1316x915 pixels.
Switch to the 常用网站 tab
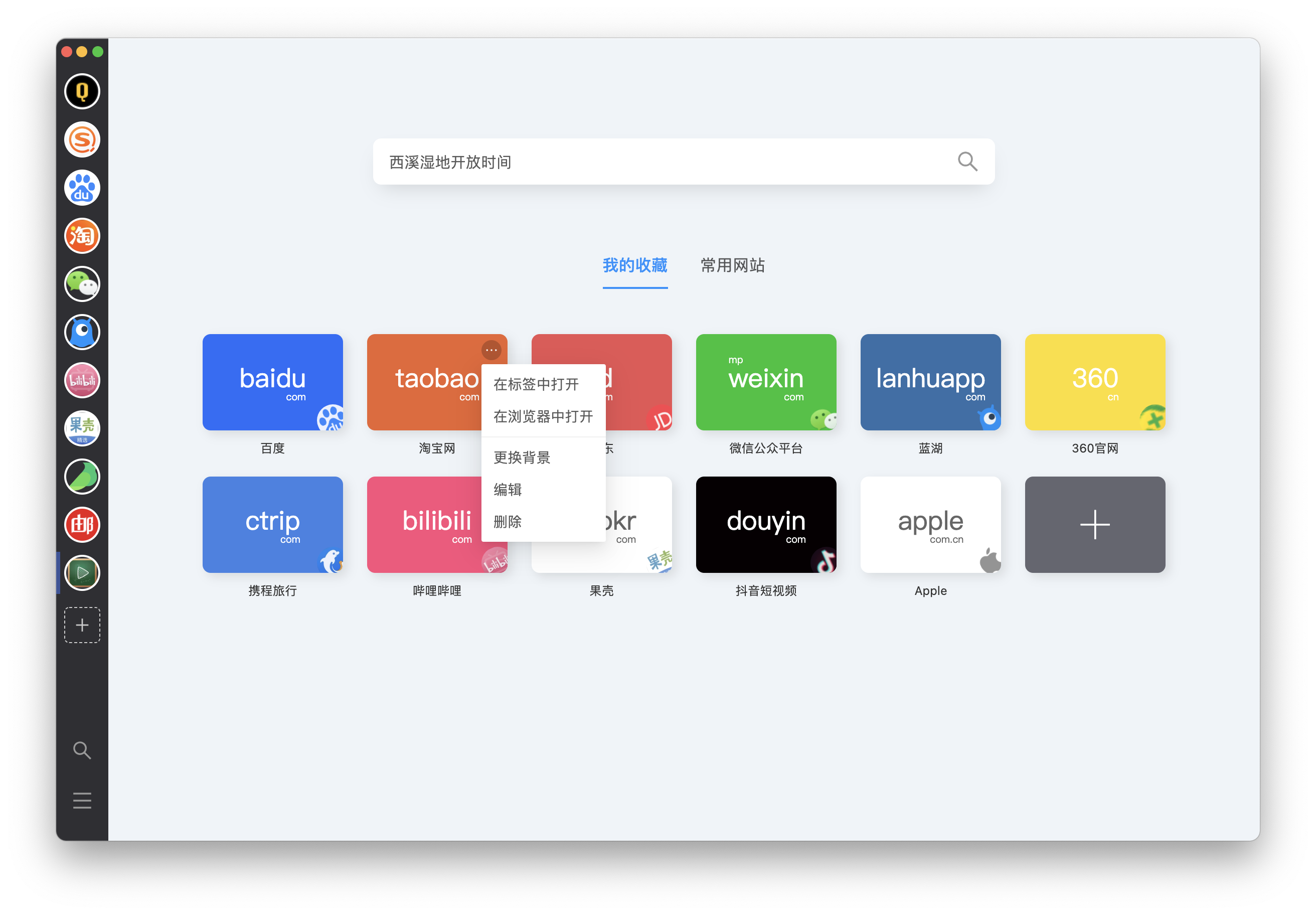pyautogui.click(x=733, y=265)
